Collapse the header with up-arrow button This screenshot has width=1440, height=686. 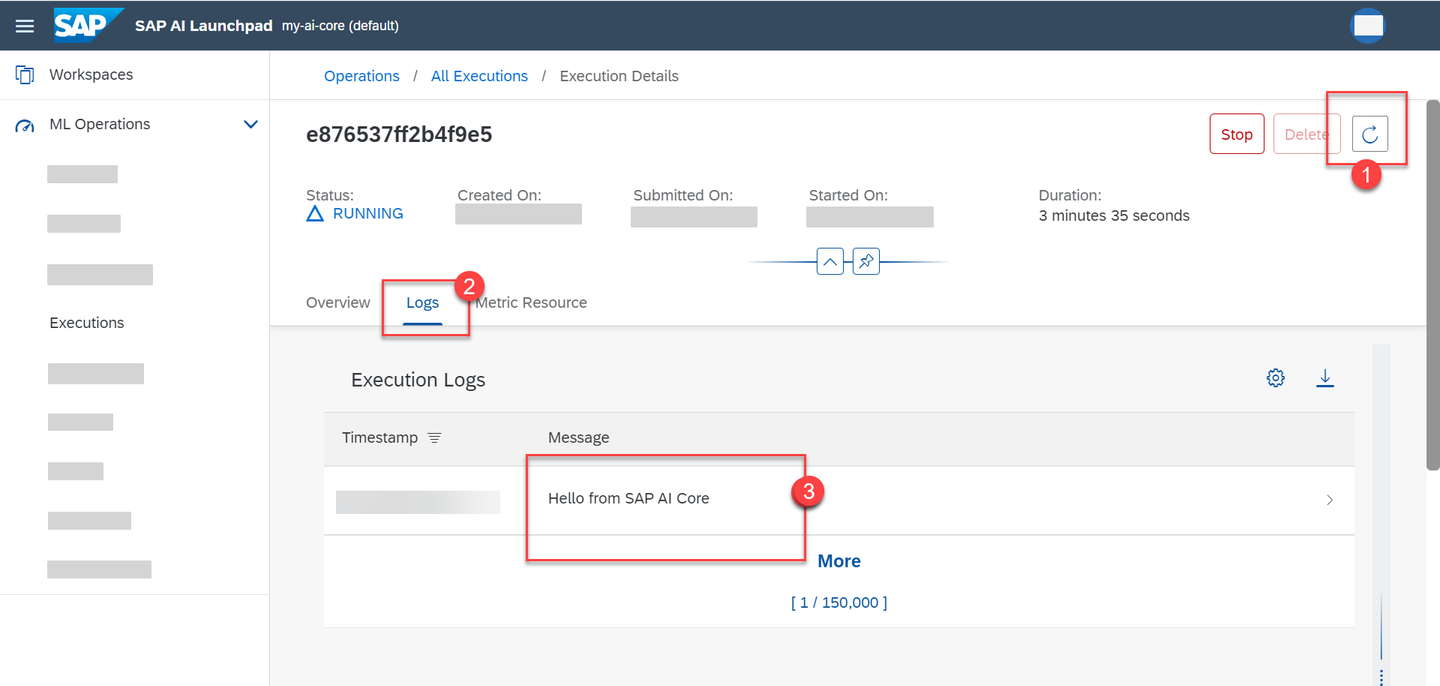[x=830, y=262]
